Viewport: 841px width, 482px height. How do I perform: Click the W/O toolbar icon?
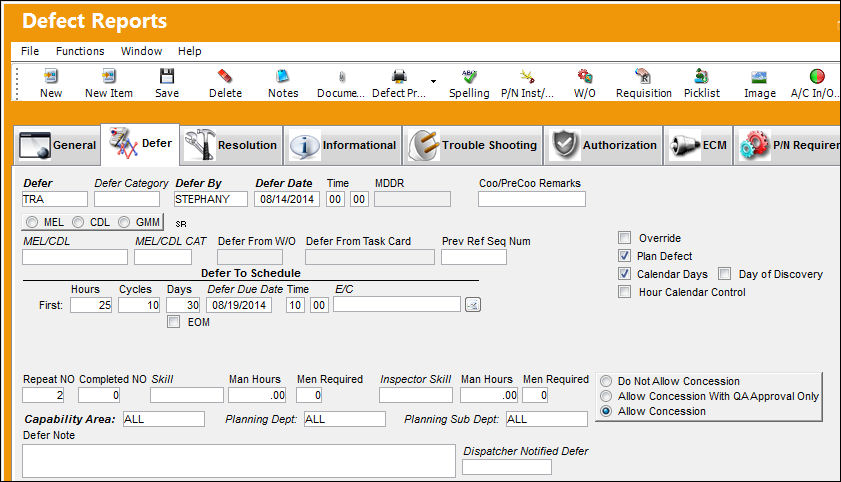[x=585, y=76]
